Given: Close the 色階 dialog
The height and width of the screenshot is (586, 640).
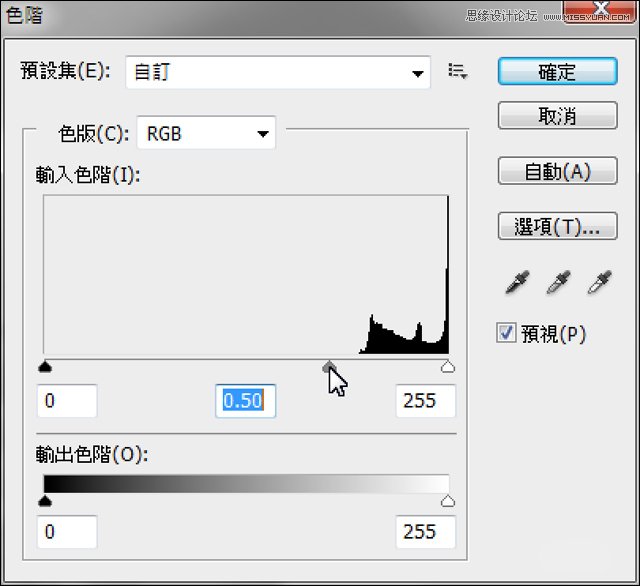Looking at the screenshot, I should pyautogui.click(x=600, y=12).
